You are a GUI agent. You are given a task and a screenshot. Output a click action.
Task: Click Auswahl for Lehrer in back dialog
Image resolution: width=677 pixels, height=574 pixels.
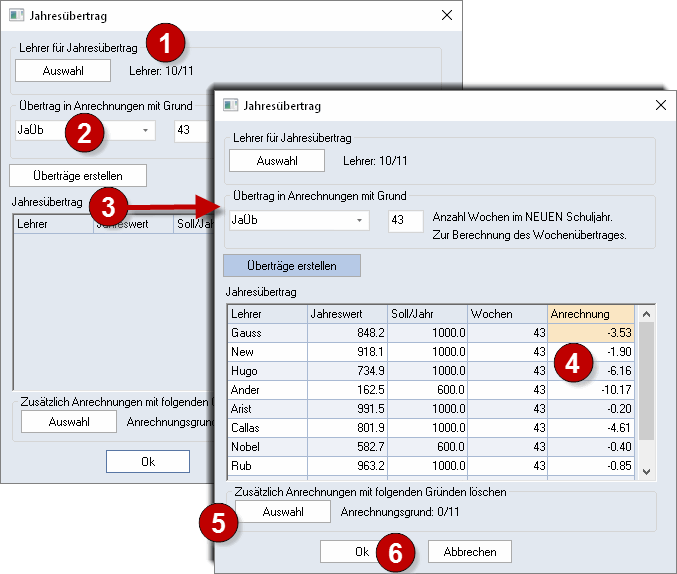tap(63, 71)
